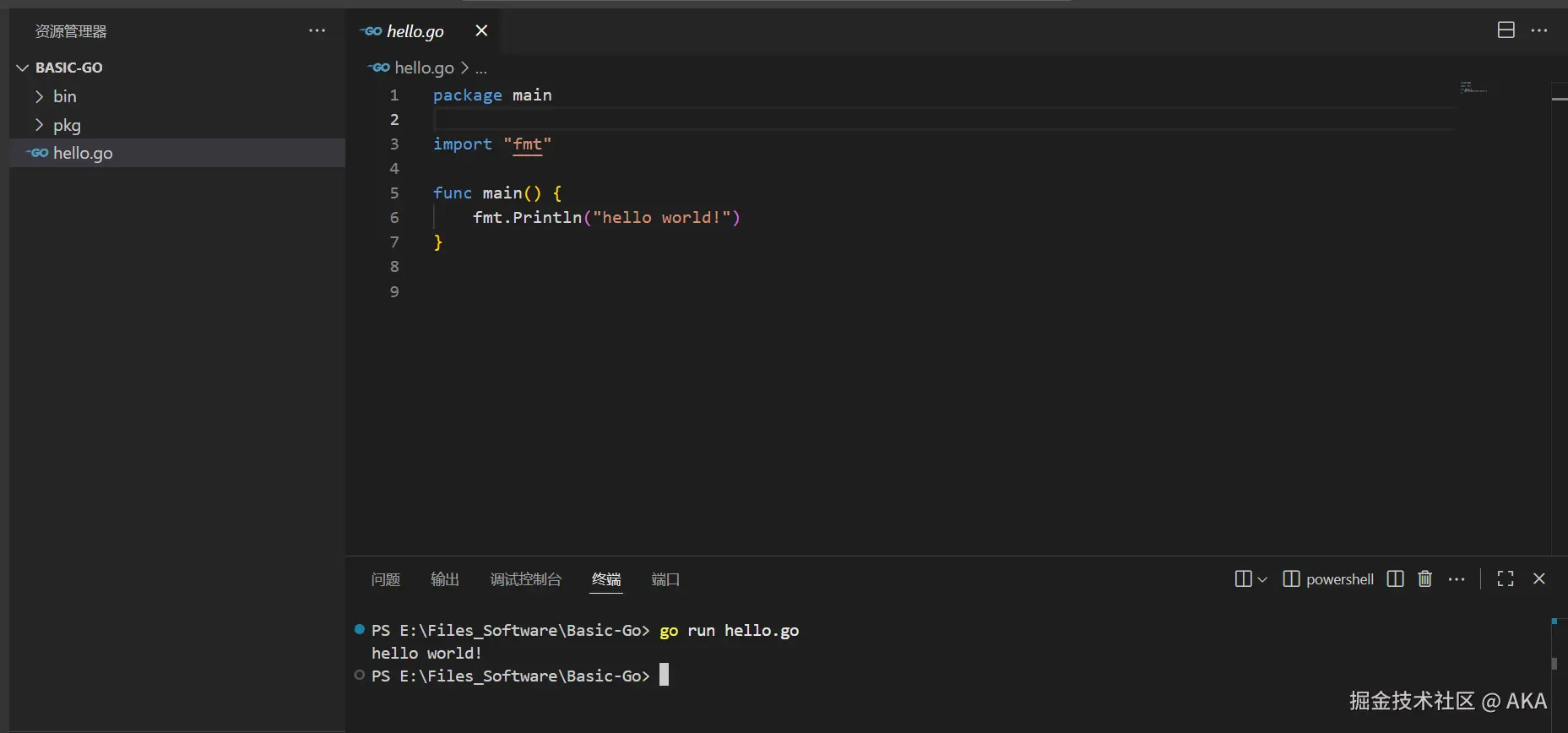The image size is (1568, 733).
Task: Close the terminal panel
Action: click(x=1539, y=579)
